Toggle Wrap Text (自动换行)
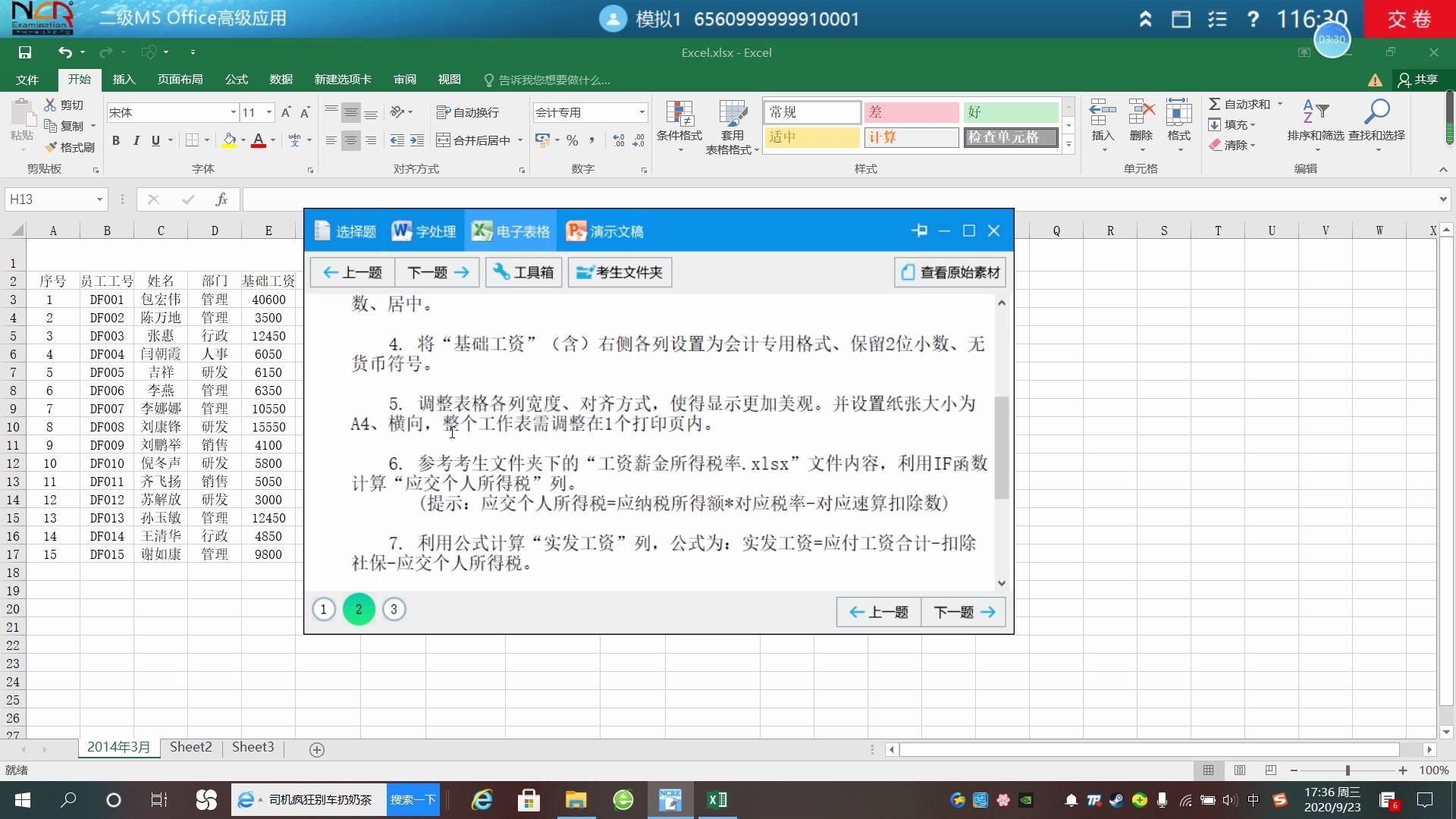This screenshot has width=1456, height=819. pyautogui.click(x=468, y=112)
